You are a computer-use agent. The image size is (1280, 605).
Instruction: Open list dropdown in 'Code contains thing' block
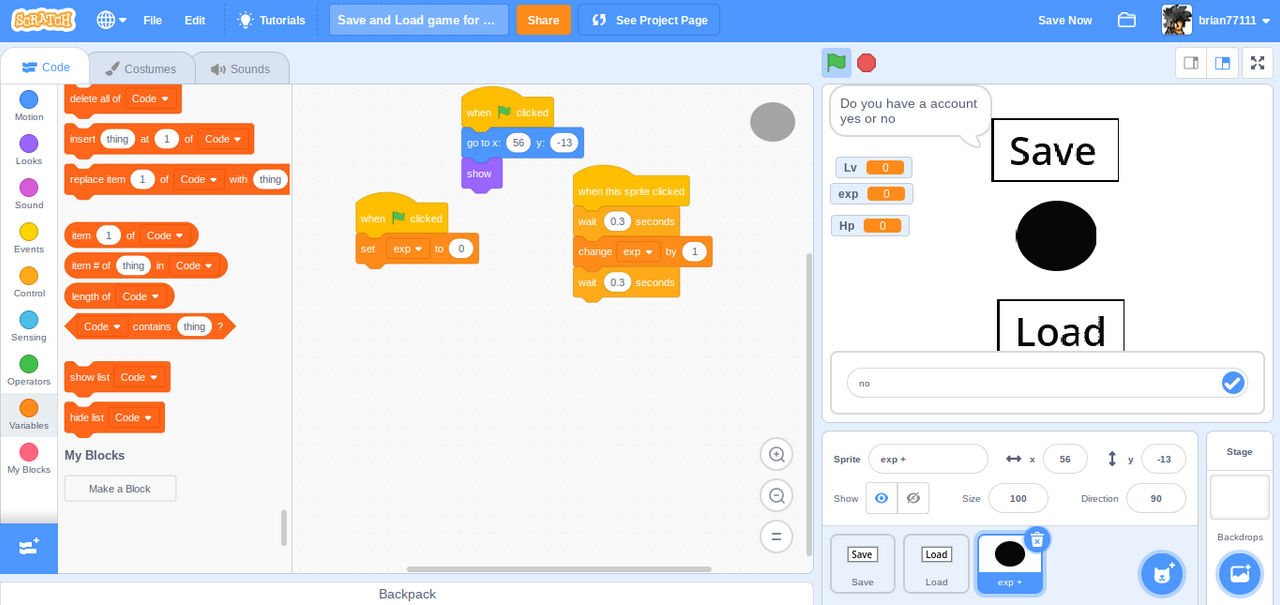(104, 327)
